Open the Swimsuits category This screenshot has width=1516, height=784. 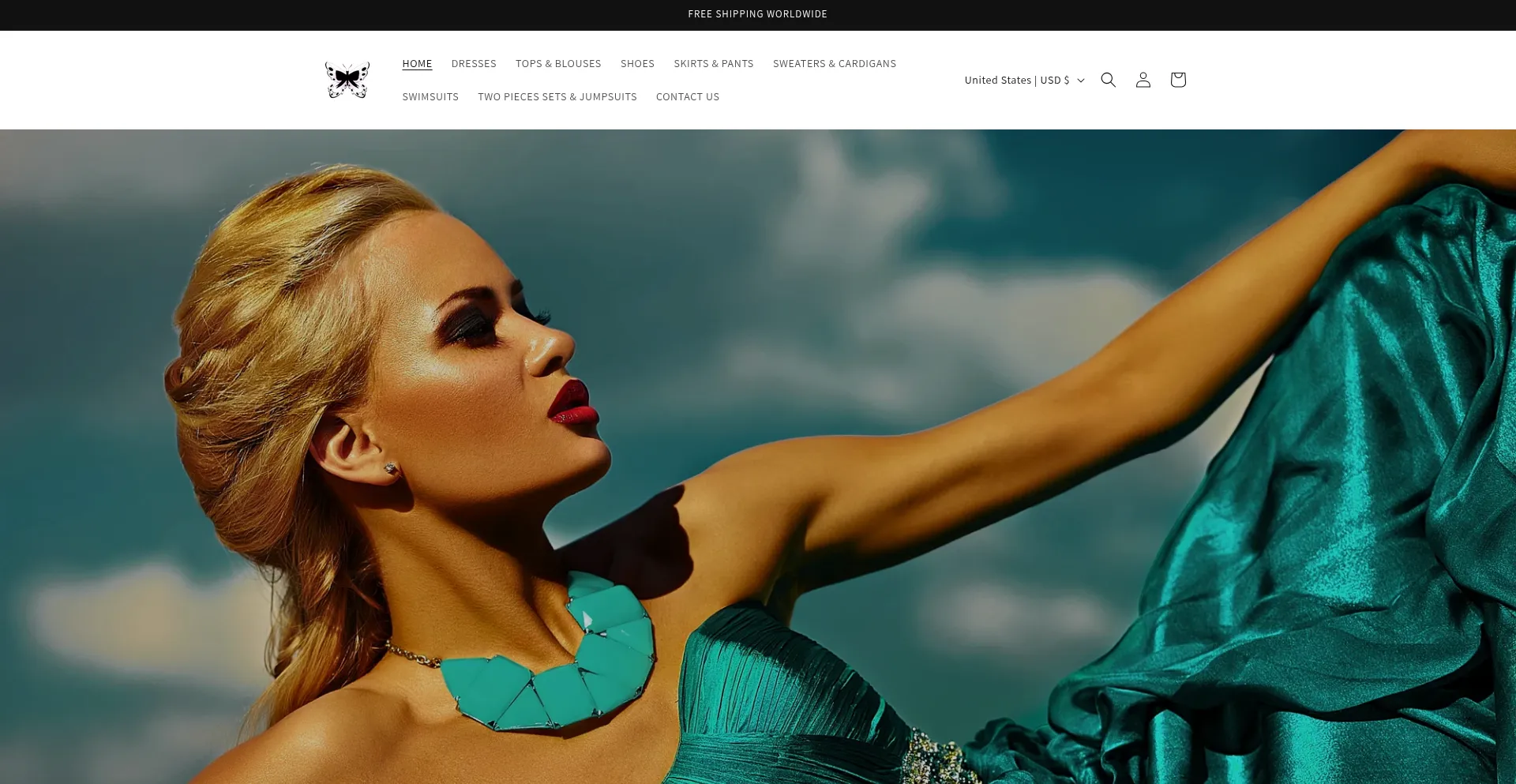430,97
